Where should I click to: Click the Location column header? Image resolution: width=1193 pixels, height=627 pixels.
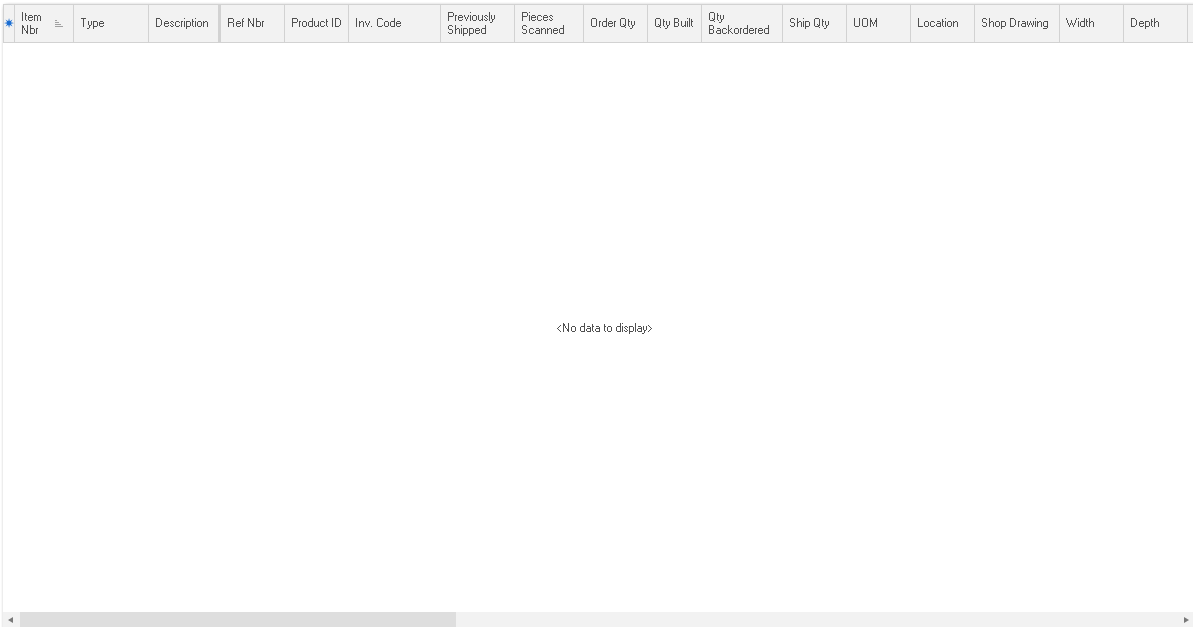(x=941, y=23)
